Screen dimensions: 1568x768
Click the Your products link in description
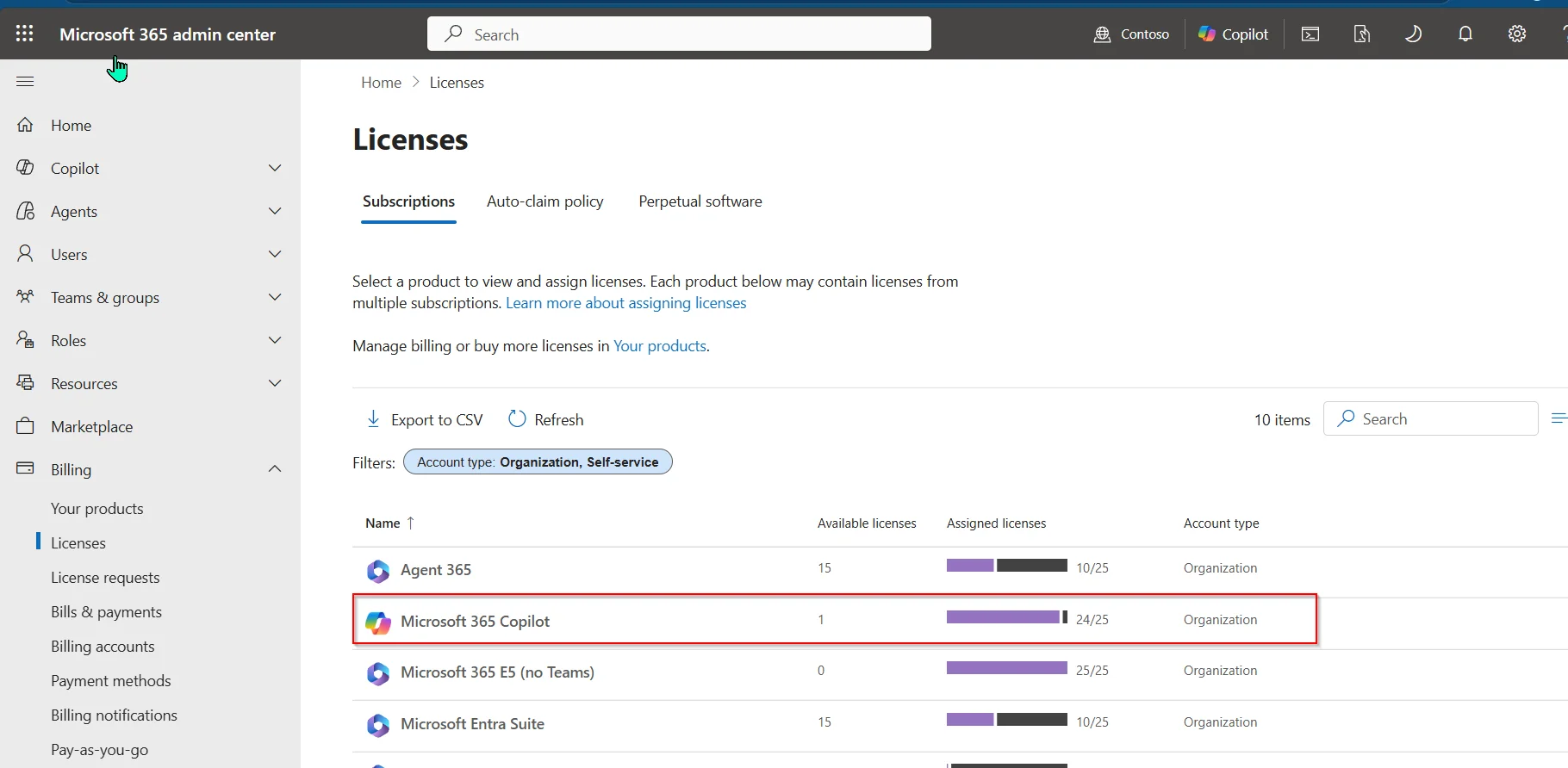659,346
